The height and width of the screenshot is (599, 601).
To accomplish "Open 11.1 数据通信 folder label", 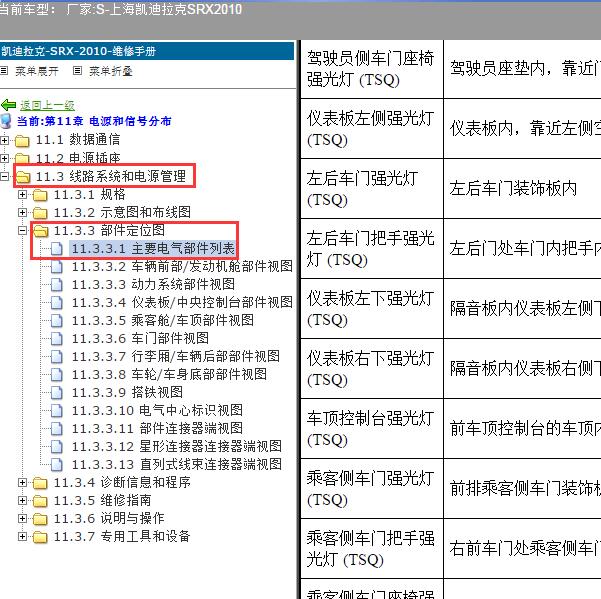I will click(78, 140).
